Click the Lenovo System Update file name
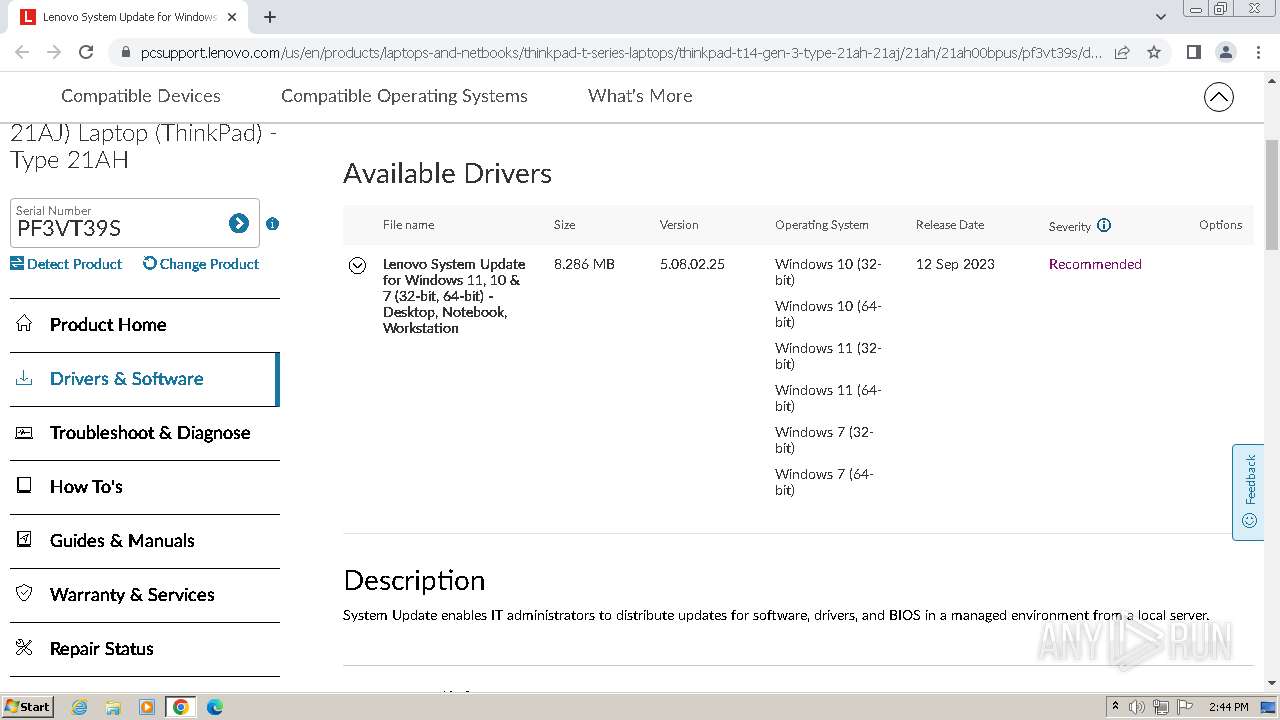Screen dimensions: 1280x720 pos(454,296)
